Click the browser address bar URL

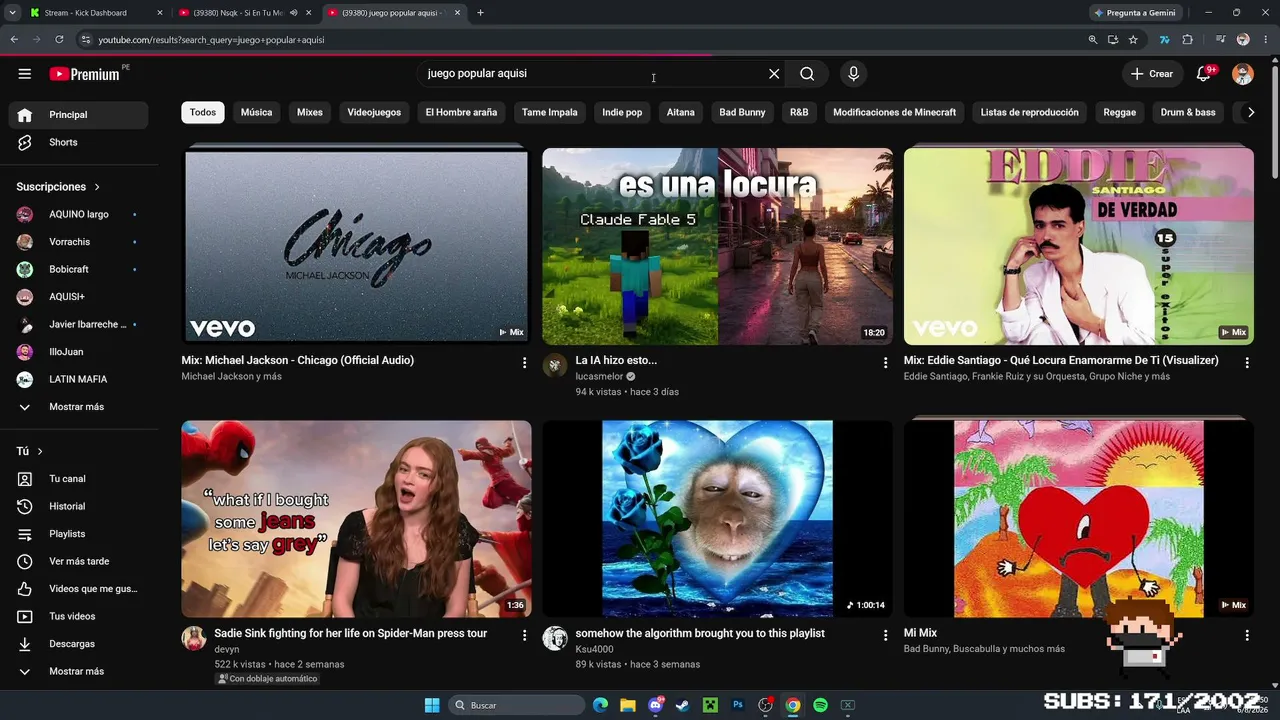[x=211, y=40]
